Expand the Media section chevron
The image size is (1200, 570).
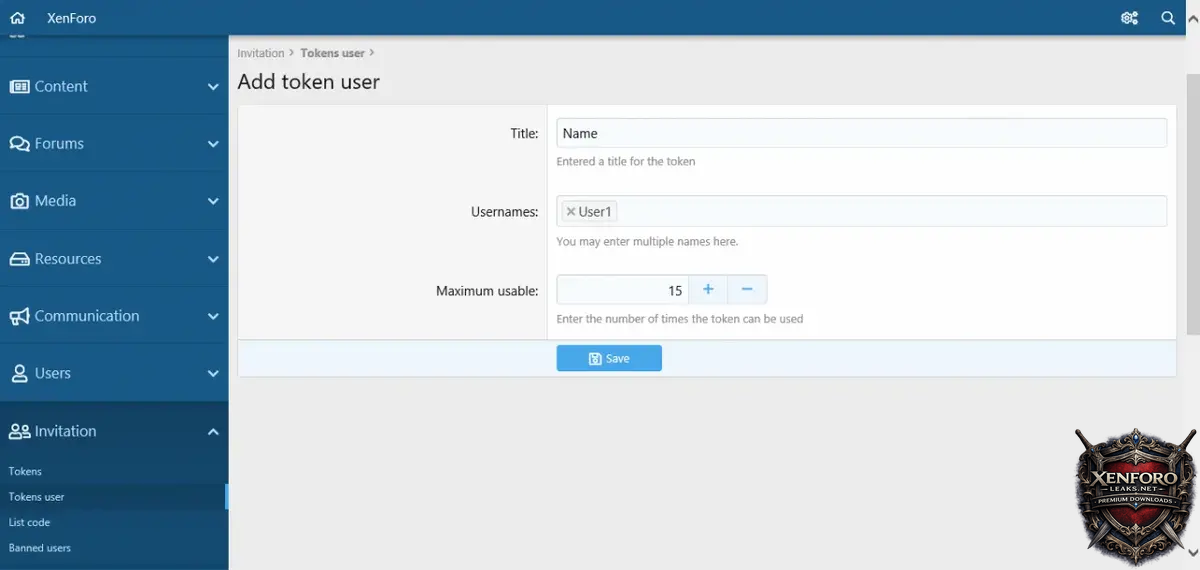(x=213, y=201)
